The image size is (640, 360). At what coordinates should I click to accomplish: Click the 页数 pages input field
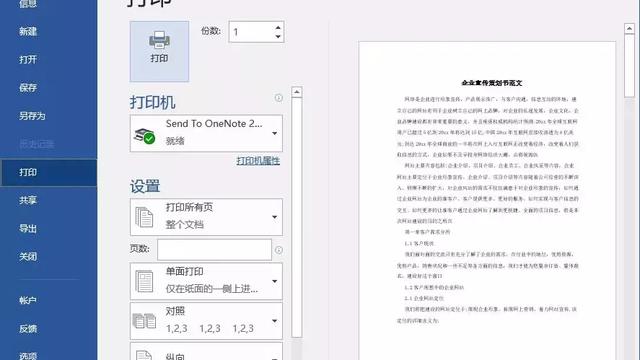coord(214,249)
